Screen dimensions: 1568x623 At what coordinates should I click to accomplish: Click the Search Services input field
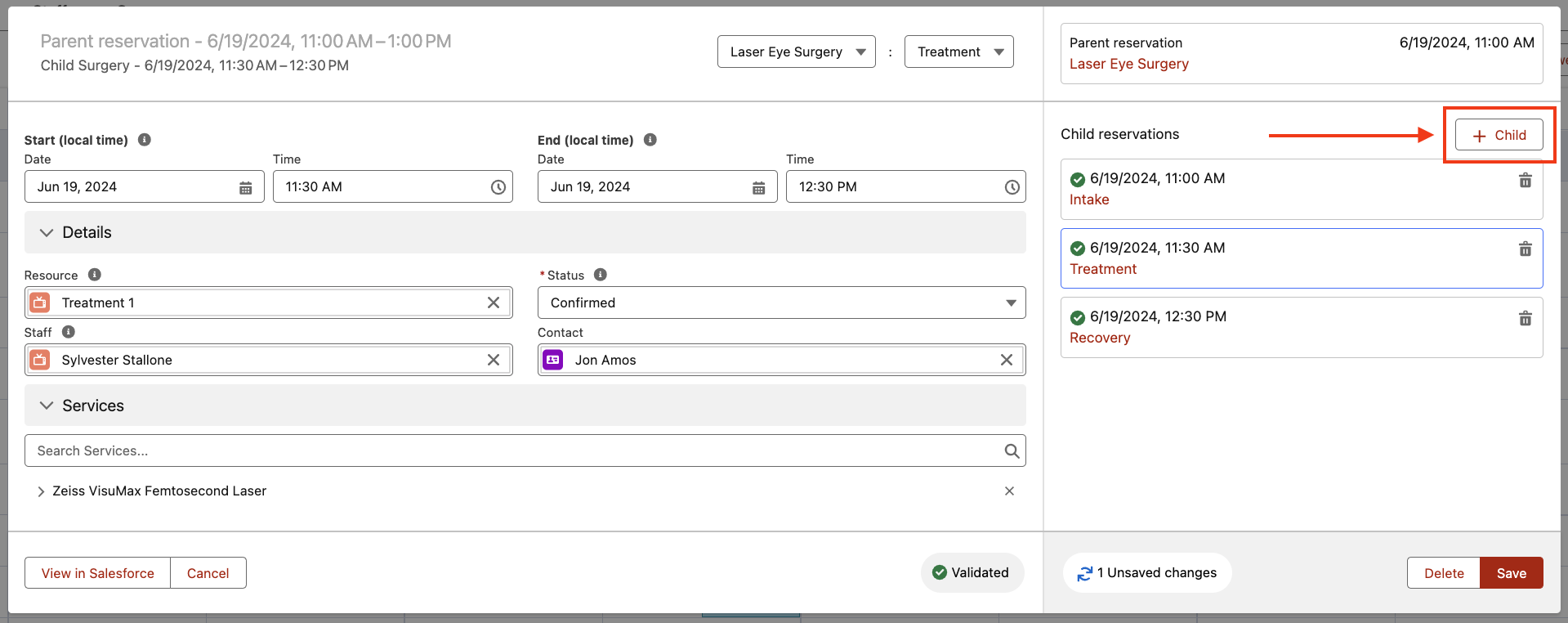pyautogui.click(x=515, y=450)
